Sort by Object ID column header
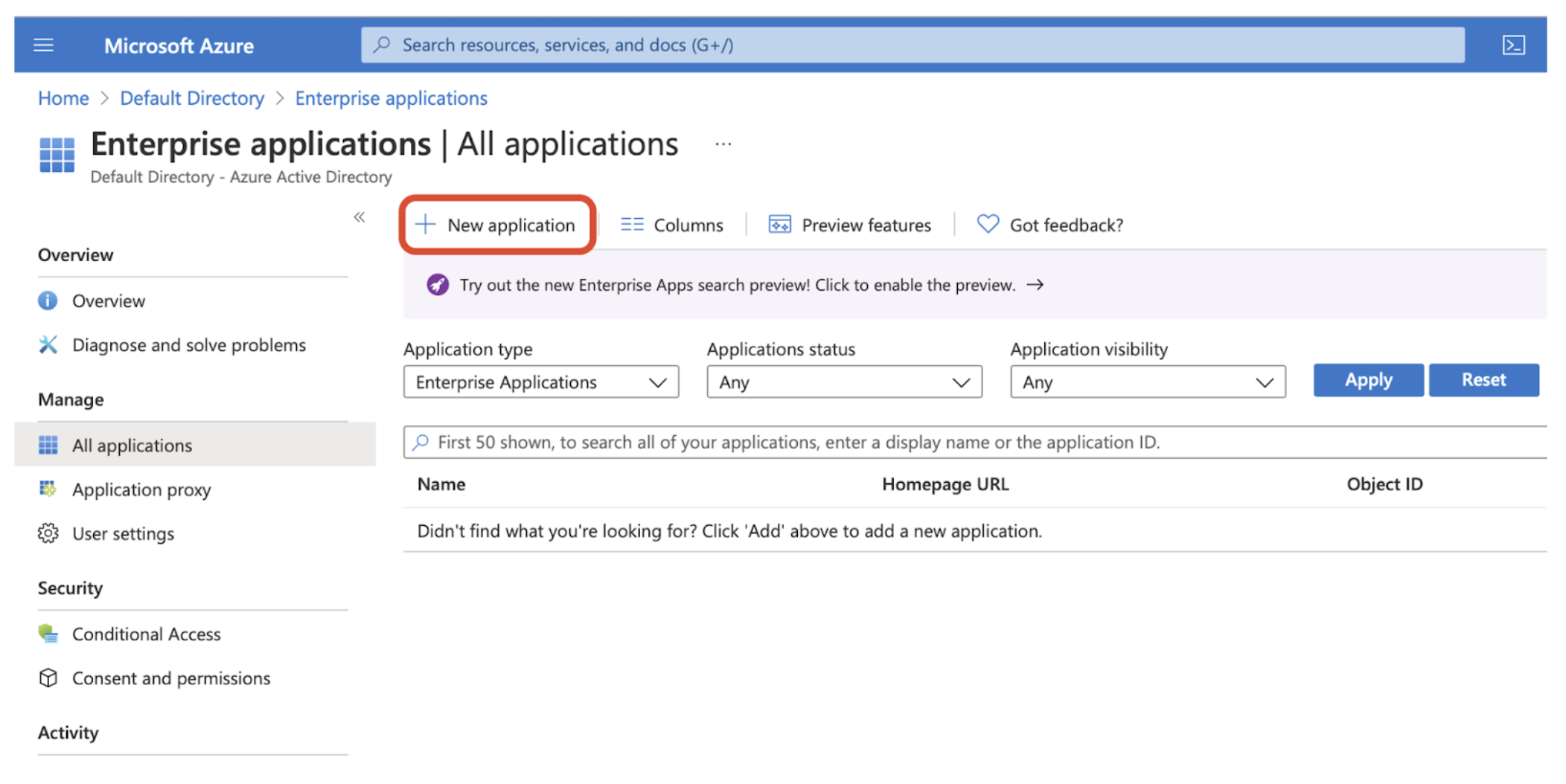The width and height of the screenshot is (1566, 784). click(x=1384, y=484)
